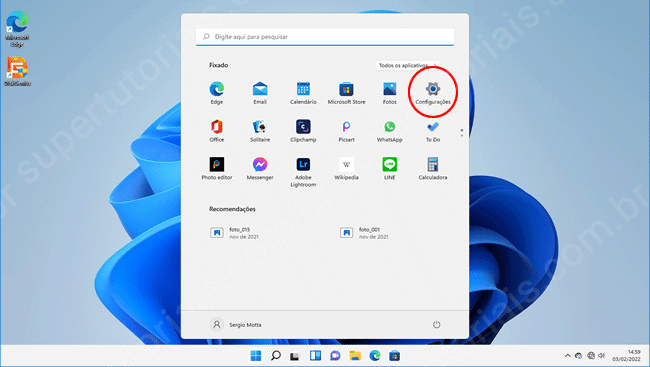
Task: Click the power button in Start menu
Action: pyautogui.click(x=437, y=325)
